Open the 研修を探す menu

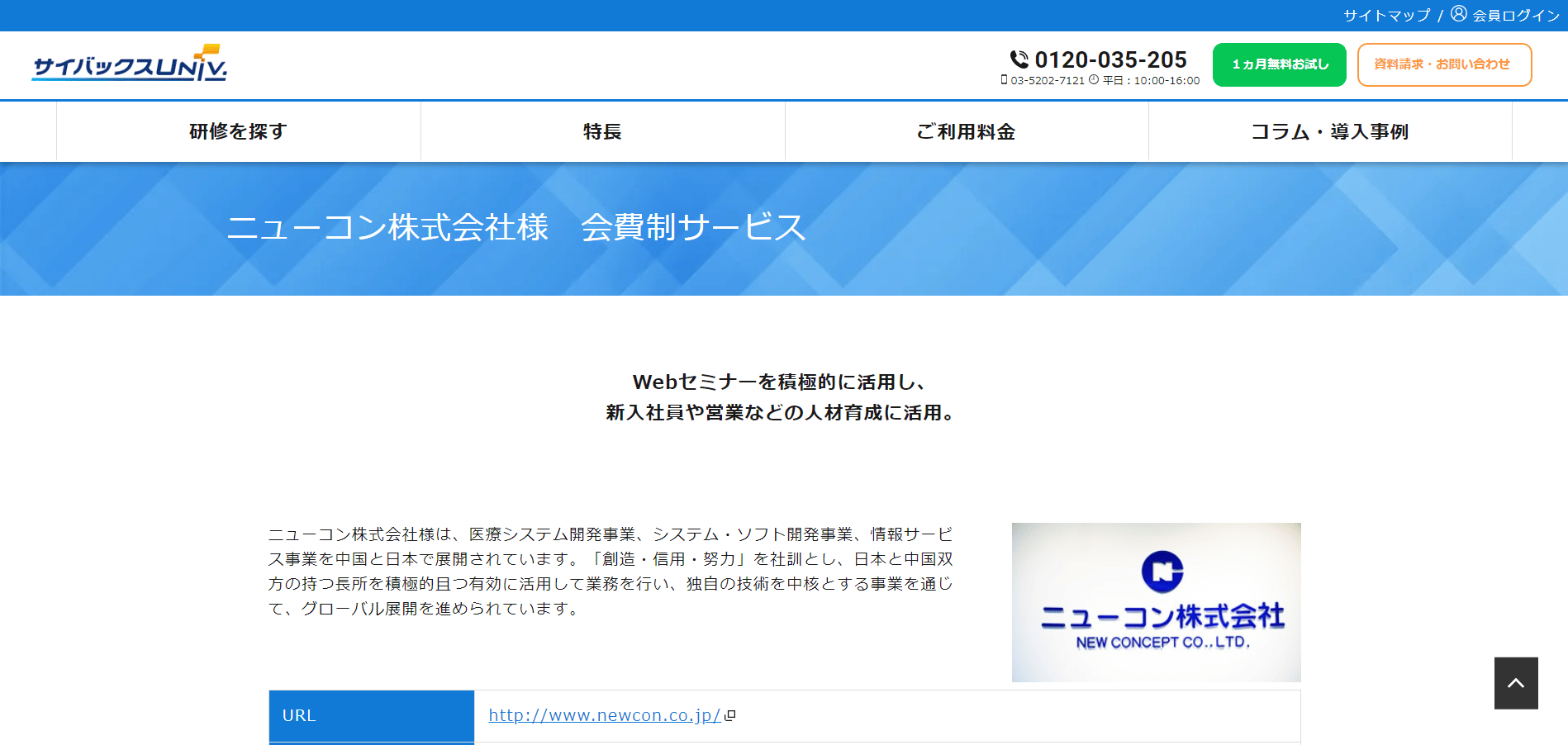(x=239, y=131)
